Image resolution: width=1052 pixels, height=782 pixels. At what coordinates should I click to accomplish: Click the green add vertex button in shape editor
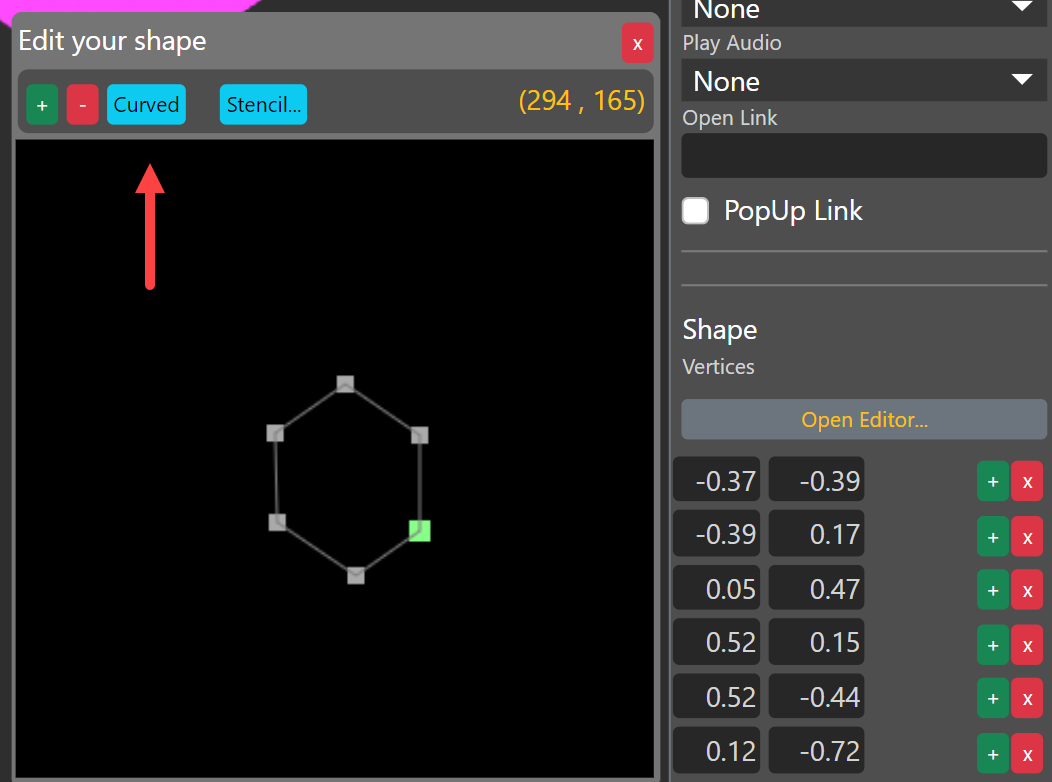[x=42, y=105]
